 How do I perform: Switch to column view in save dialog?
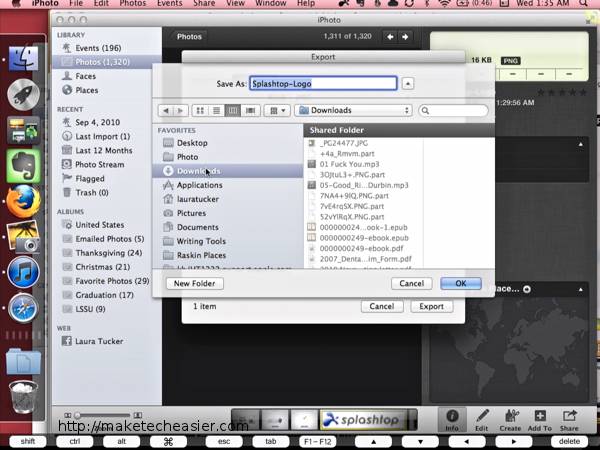click(233, 111)
